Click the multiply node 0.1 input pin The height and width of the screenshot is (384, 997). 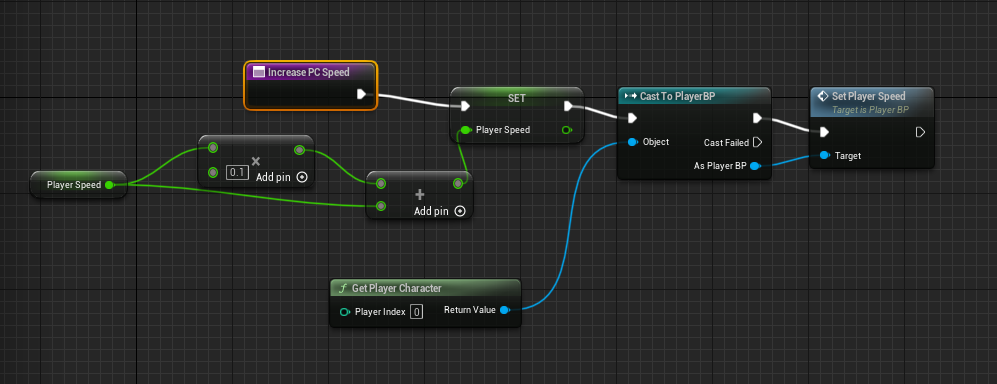coord(213,172)
